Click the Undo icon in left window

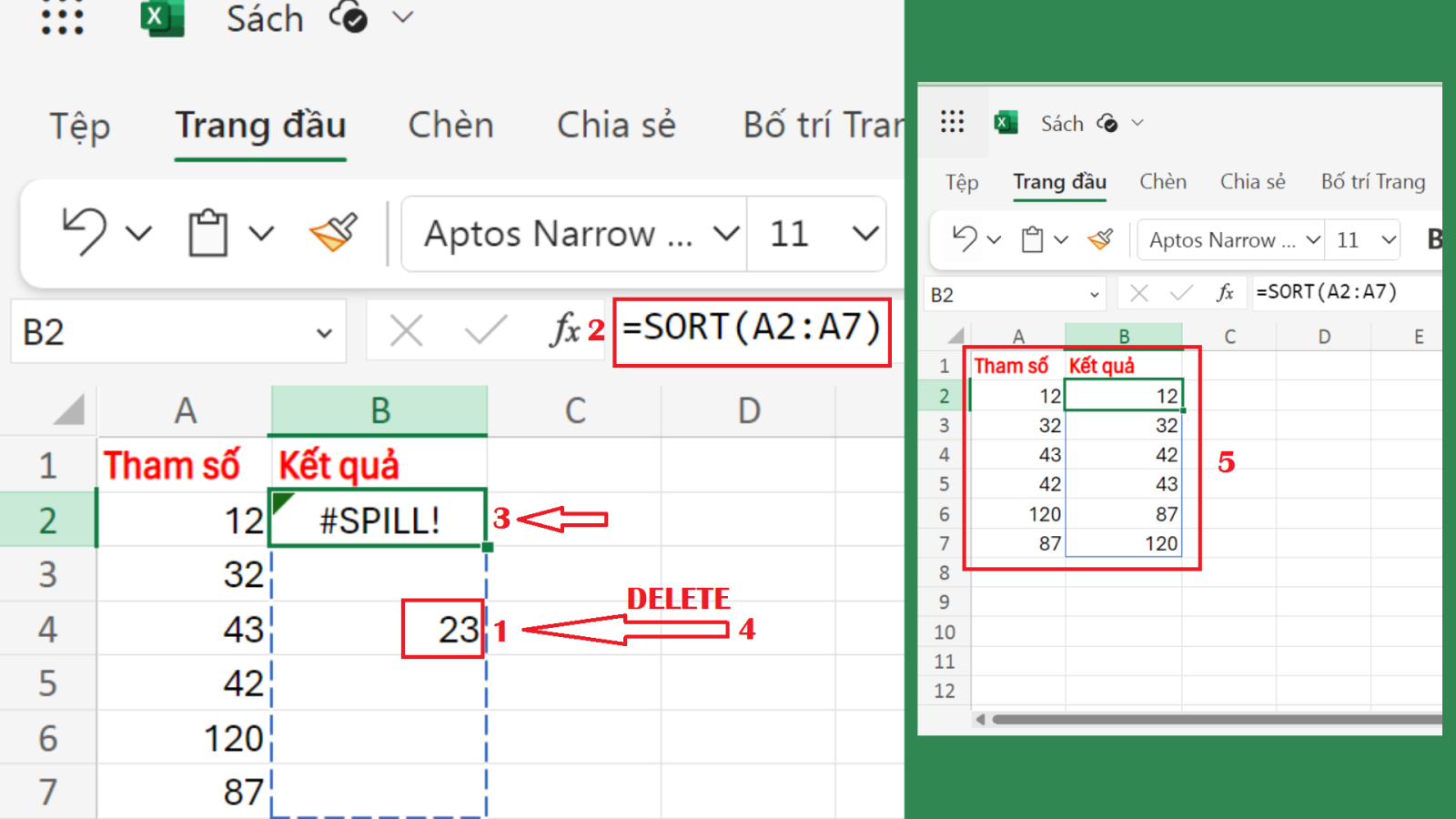84,232
